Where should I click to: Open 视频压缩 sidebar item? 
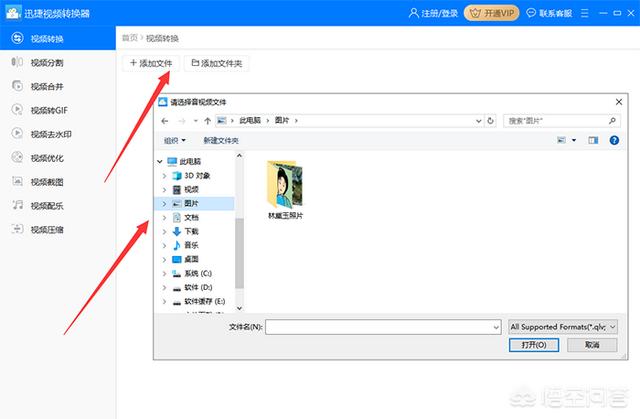click(47, 229)
